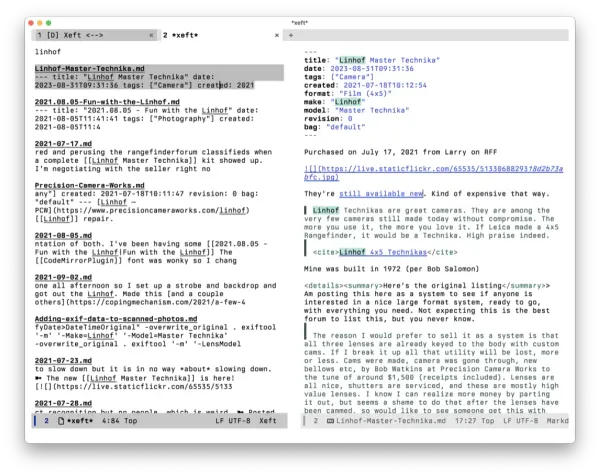
Task: Click '17:27 Top' position in right mode line
Action: pos(474,421)
